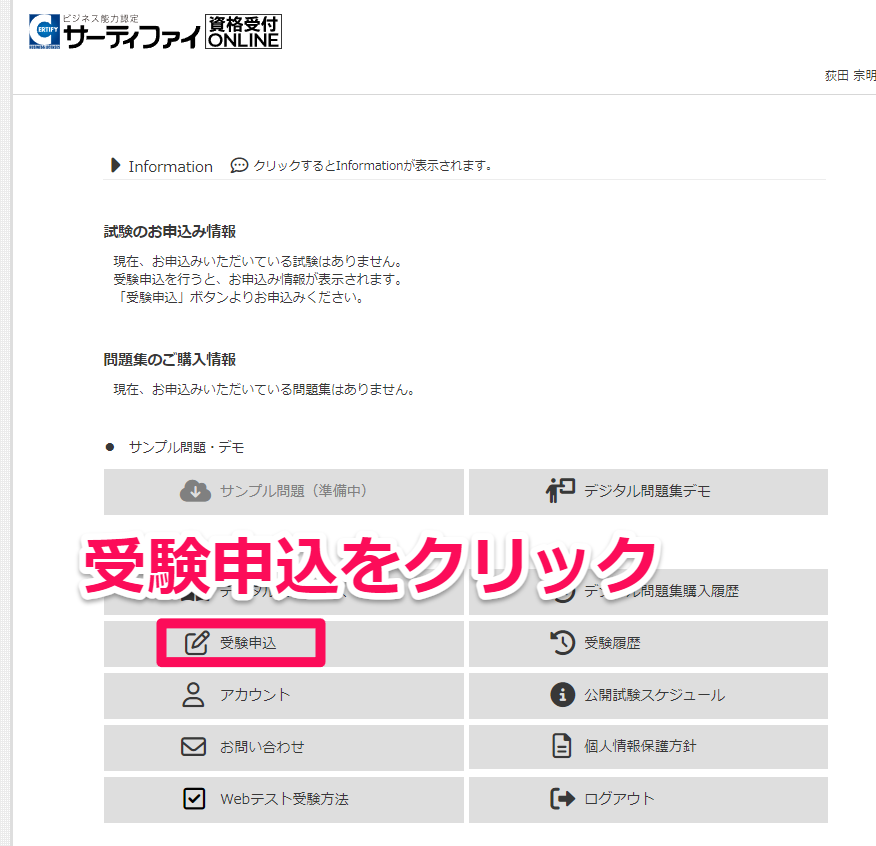The width and height of the screenshot is (876, 846).
Task: Select the 公開試験スケジュール label
Action: pos(654,695)
